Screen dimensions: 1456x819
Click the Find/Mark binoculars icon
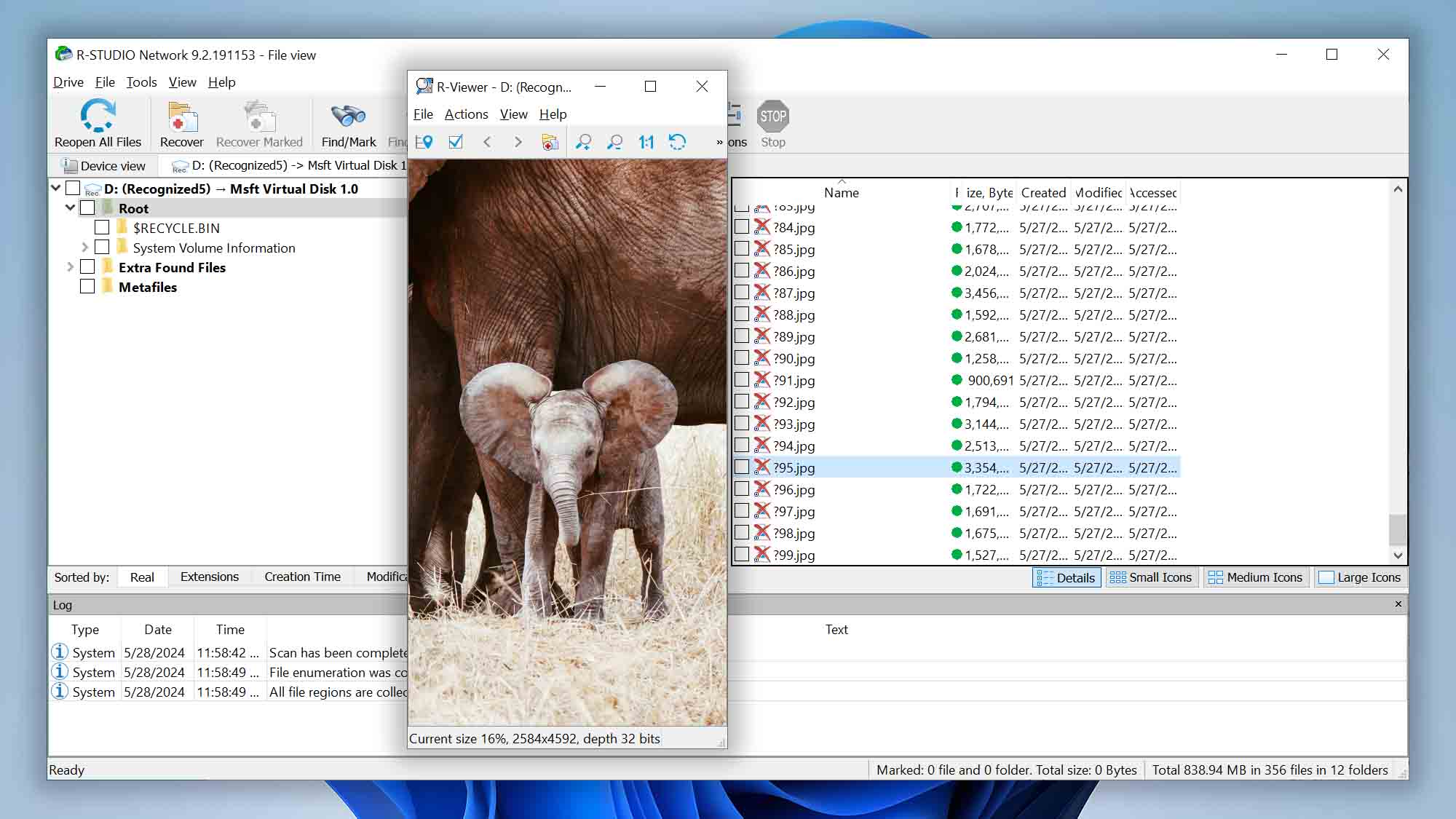point(348,116)
